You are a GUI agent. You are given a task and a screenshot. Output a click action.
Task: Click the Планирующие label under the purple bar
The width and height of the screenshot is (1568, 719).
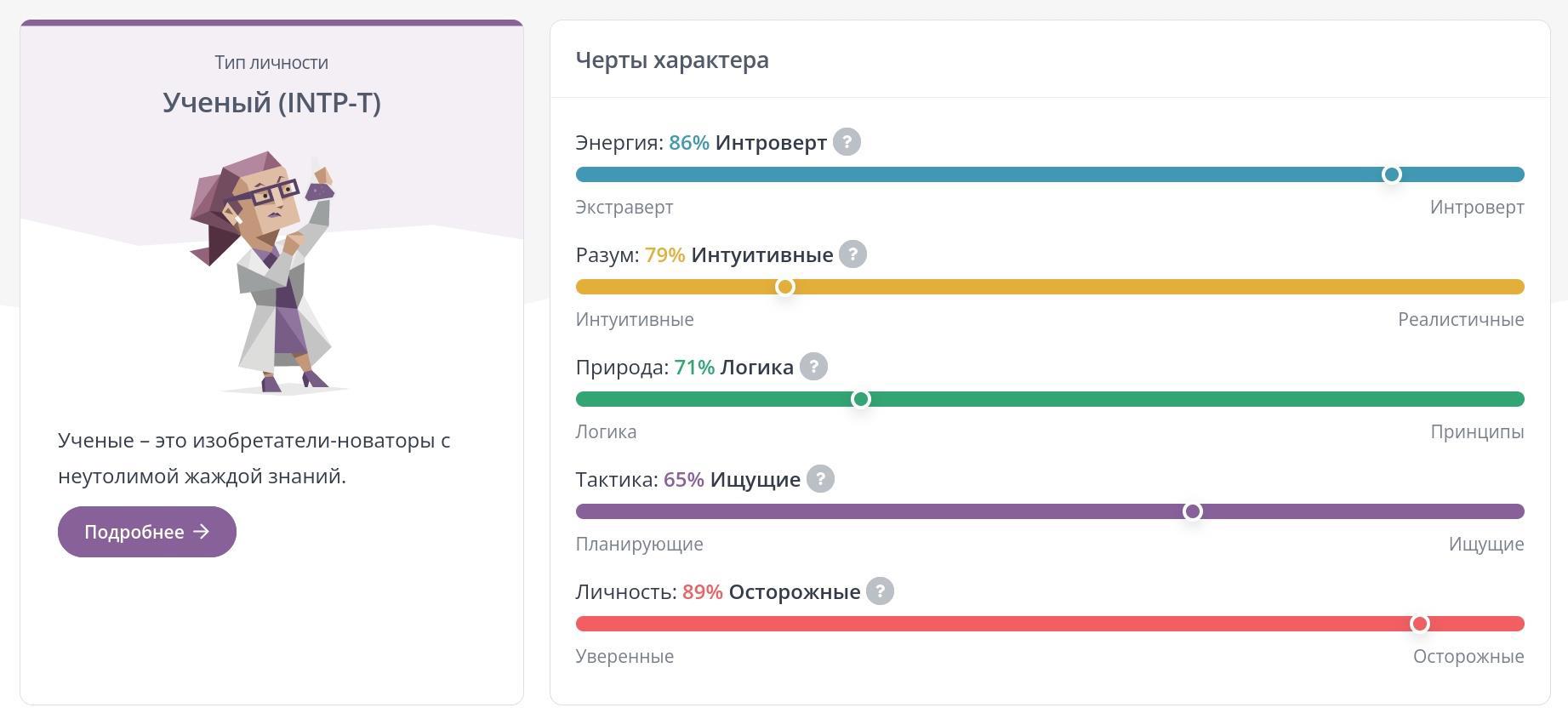(x=639, y=545)
